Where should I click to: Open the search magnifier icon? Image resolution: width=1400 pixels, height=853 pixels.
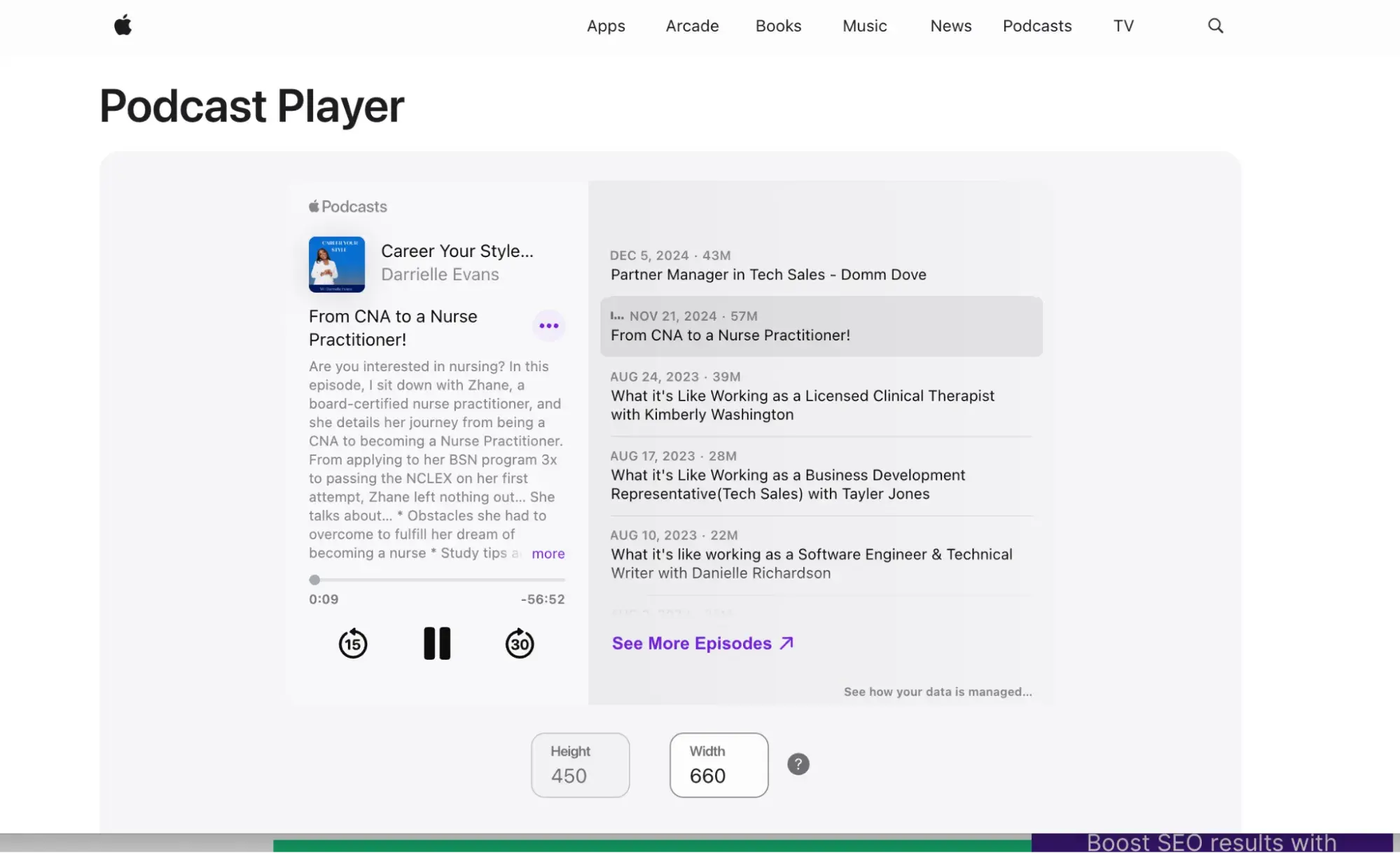[x=1215, y=26]
